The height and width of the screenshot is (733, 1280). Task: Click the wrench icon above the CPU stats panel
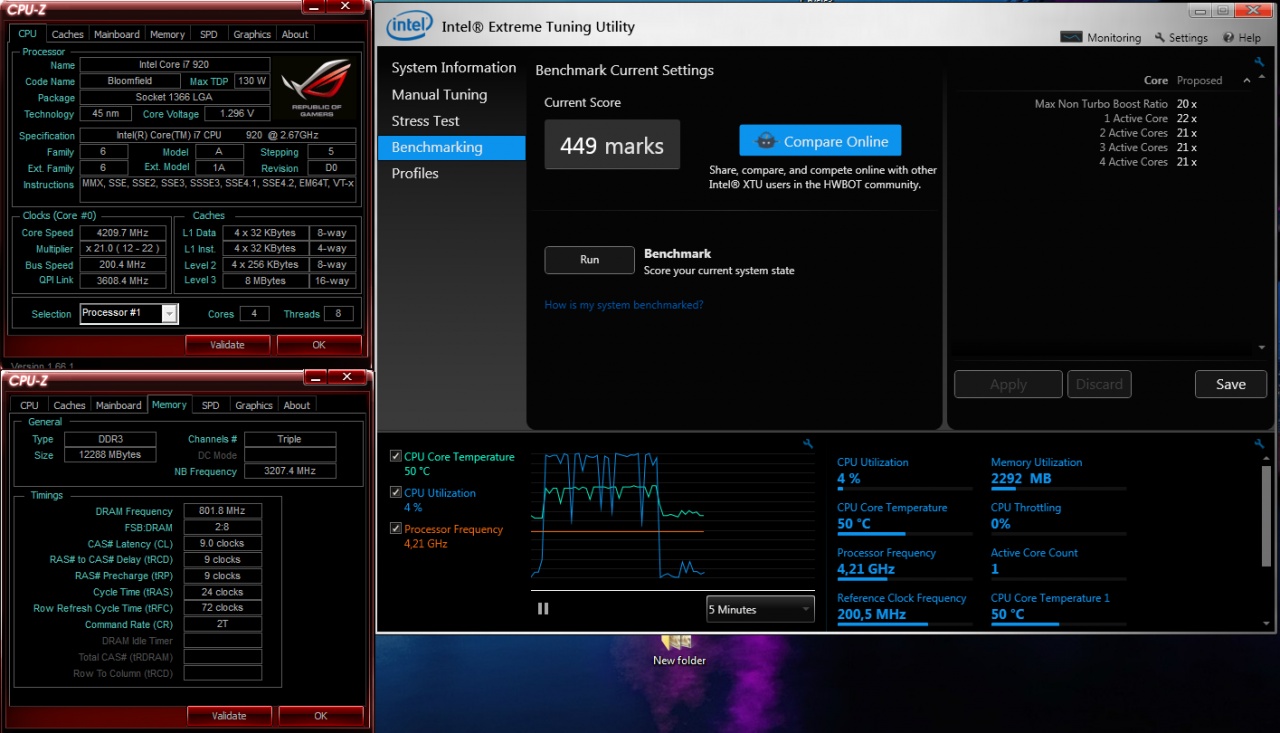pos(1260,444)
